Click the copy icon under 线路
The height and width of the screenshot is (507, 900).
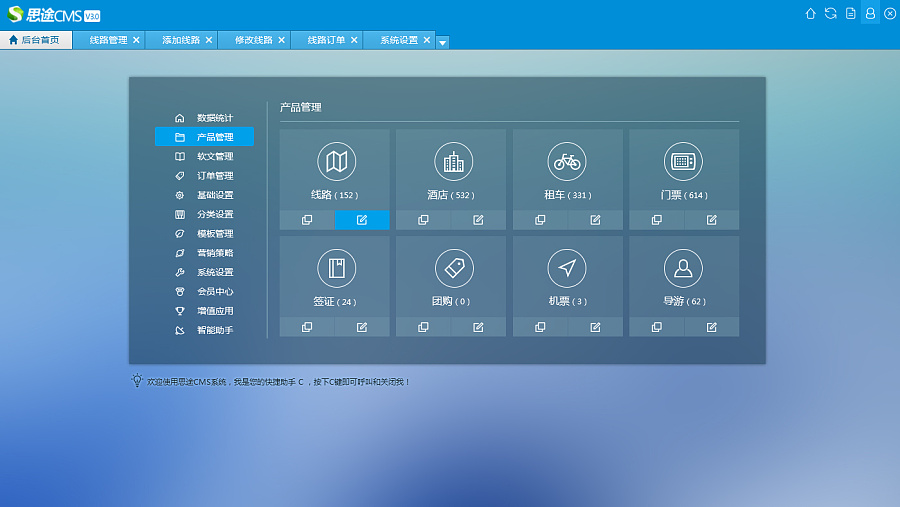pos(307,220)
